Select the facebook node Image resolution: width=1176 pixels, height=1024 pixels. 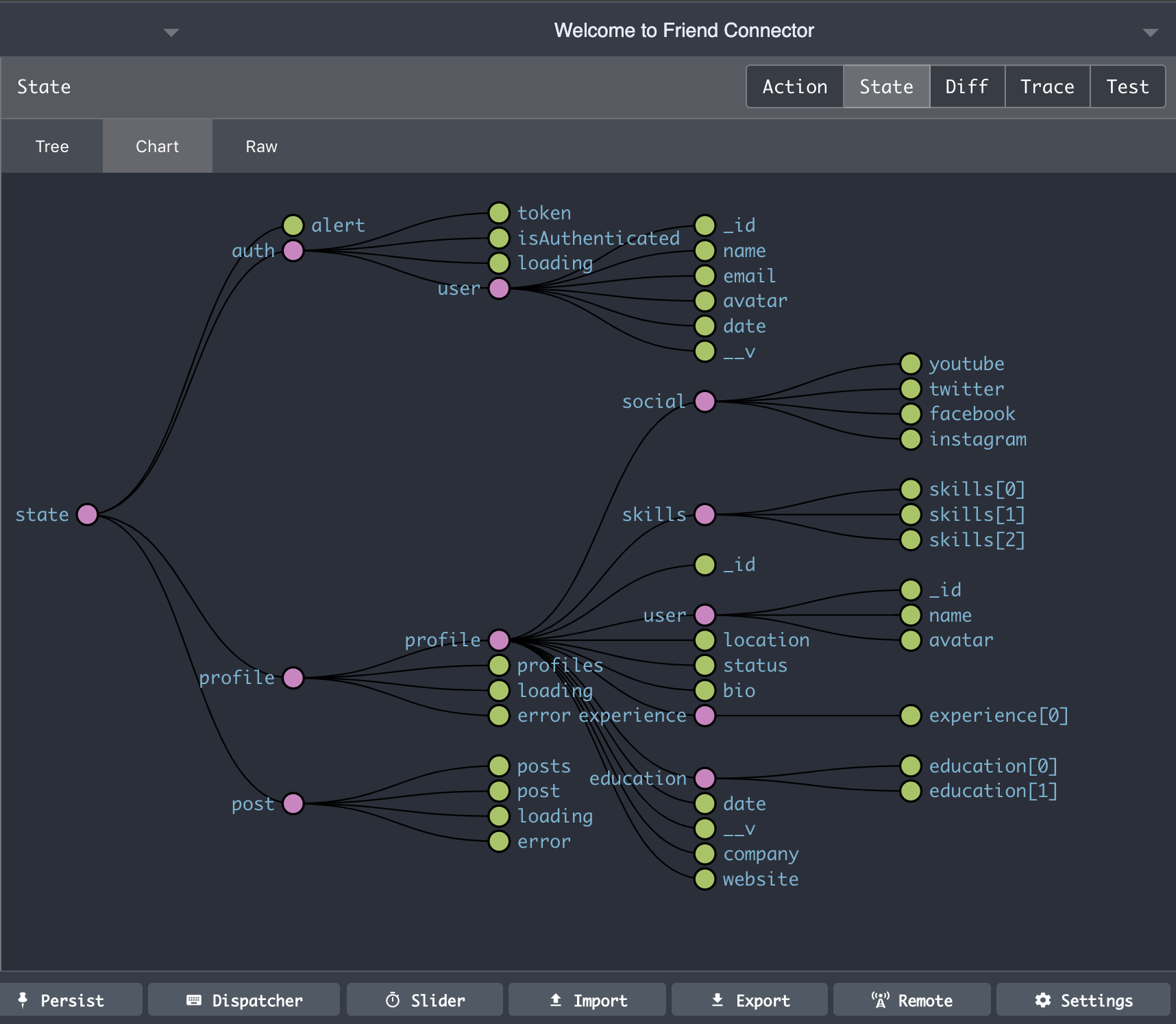tap(911, 414)
